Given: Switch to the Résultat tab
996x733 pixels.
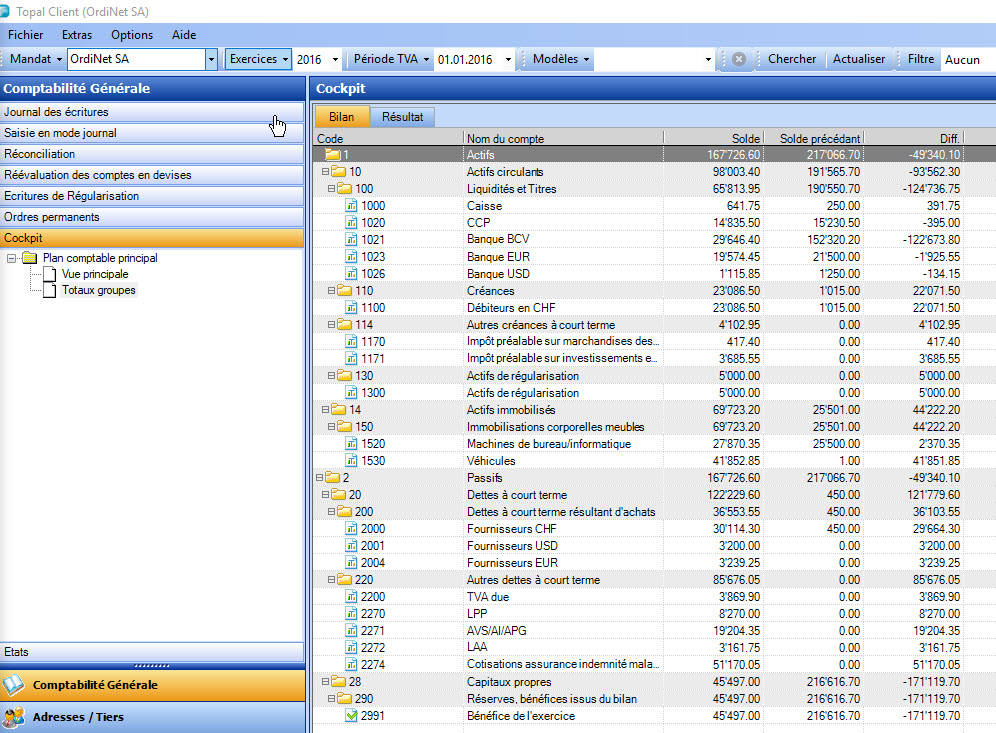Looking at the screenshot, I should click(402, 117).
